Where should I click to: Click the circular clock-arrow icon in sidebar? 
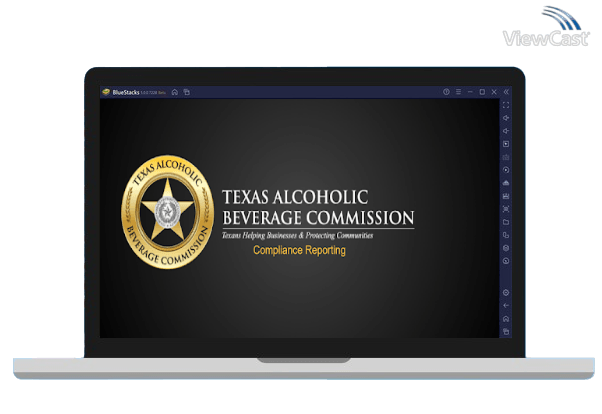tap(506, 261)
